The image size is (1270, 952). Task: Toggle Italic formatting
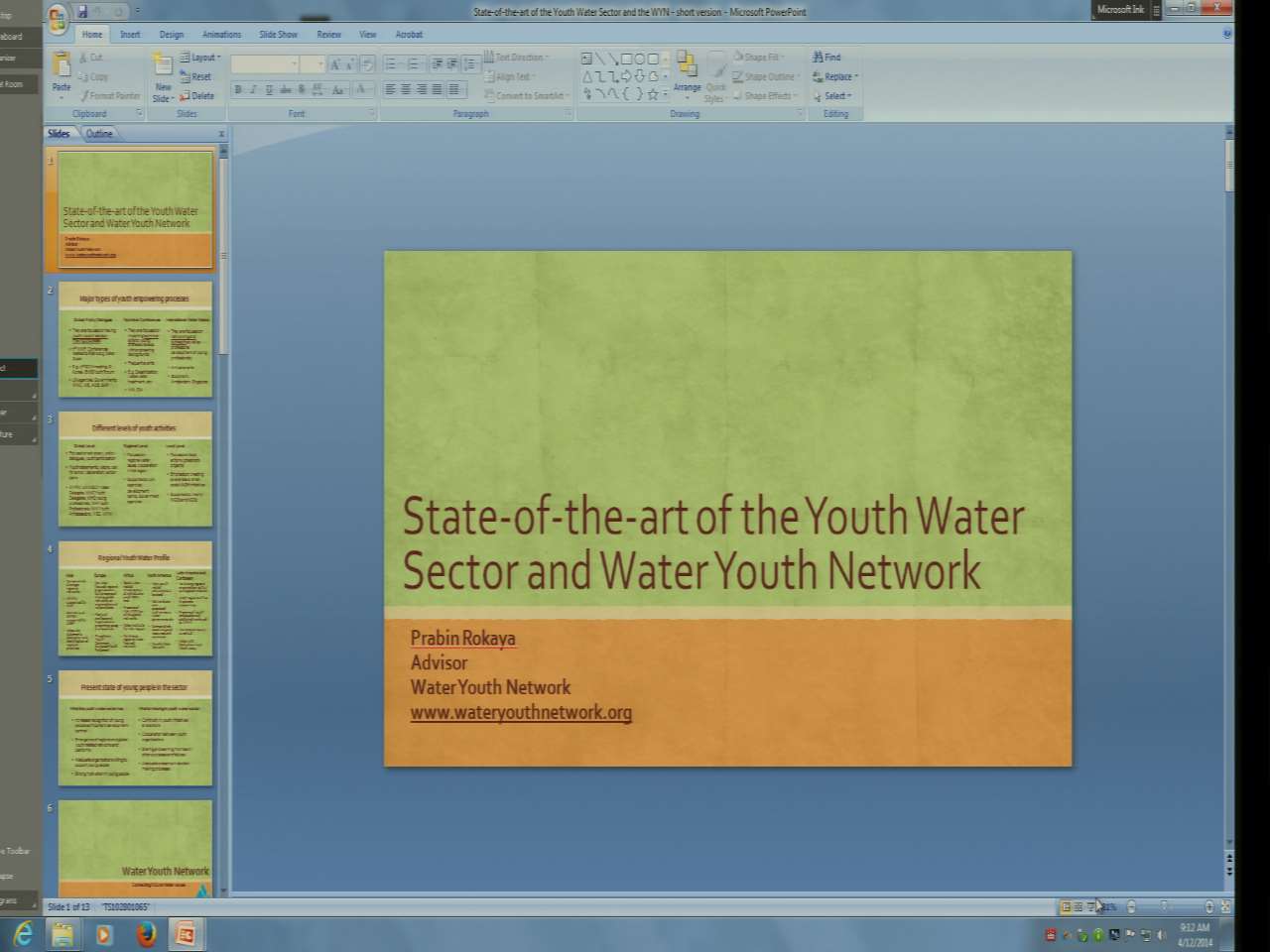tap(254, 89)
